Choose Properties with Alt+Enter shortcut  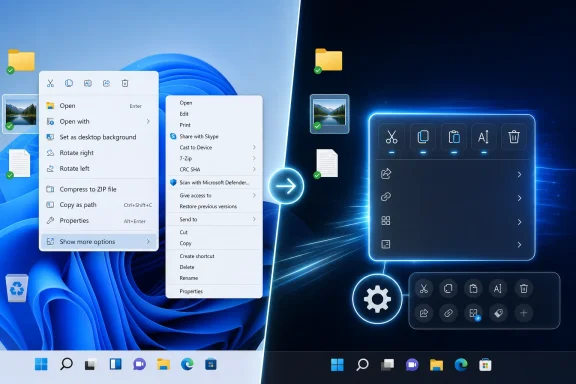click(99, 221)
